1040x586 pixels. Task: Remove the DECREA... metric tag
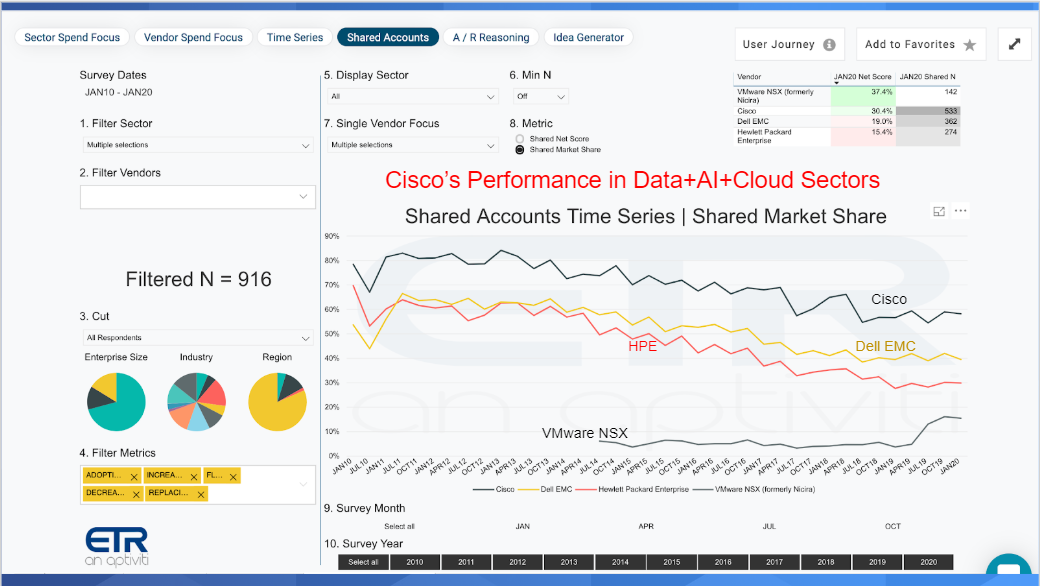(136, 495)
